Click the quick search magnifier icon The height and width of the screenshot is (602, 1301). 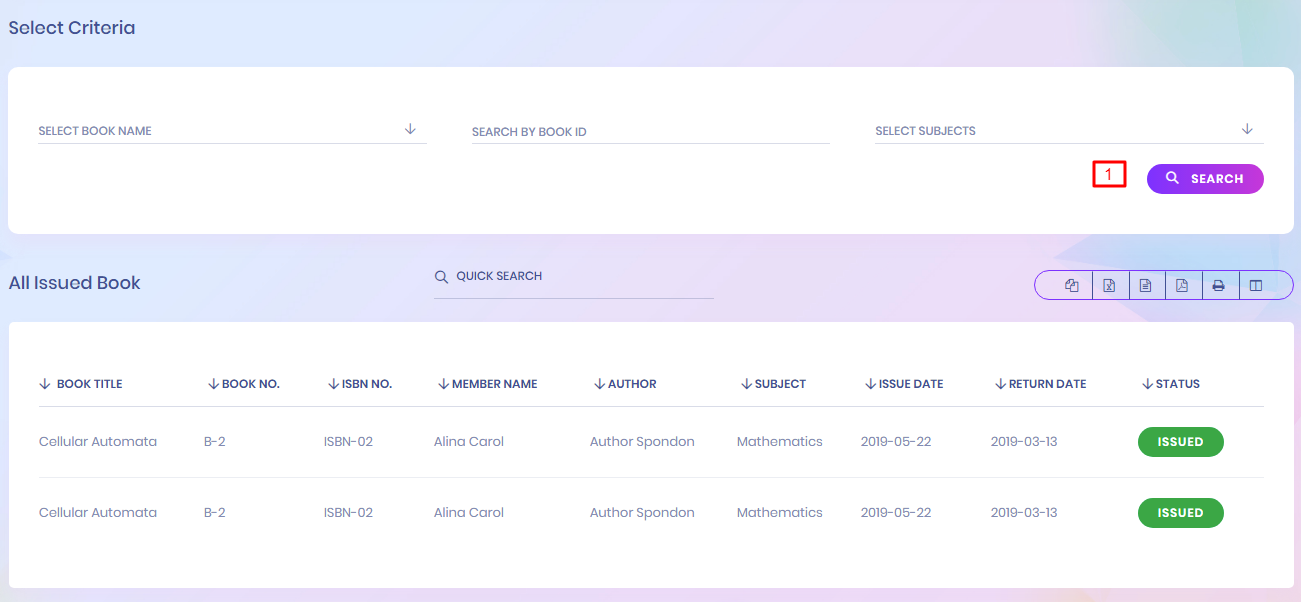(441, 277)
